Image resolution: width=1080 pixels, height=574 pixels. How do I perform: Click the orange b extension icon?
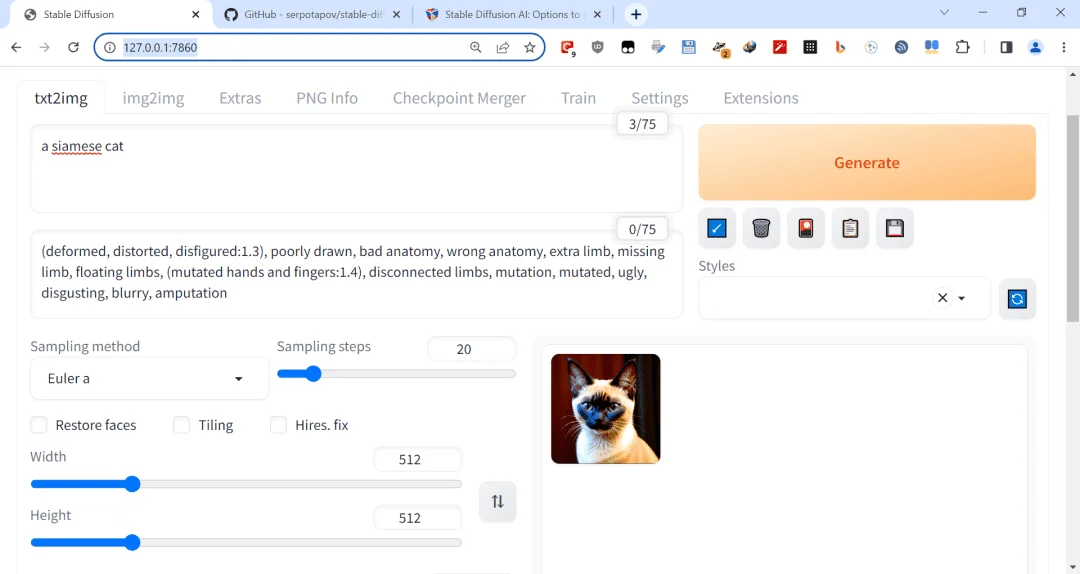[840, 48]
